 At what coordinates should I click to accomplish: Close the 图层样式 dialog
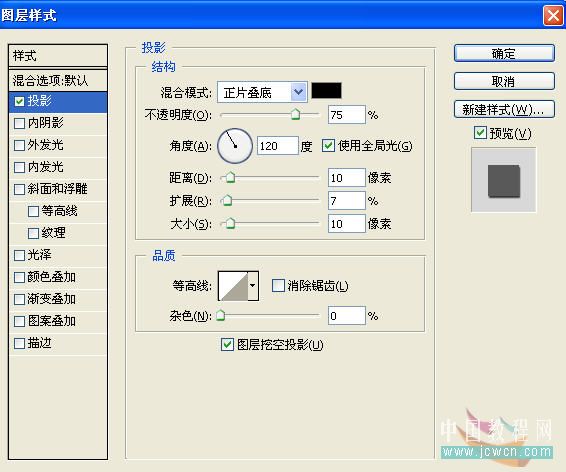[x=553, y=16]
